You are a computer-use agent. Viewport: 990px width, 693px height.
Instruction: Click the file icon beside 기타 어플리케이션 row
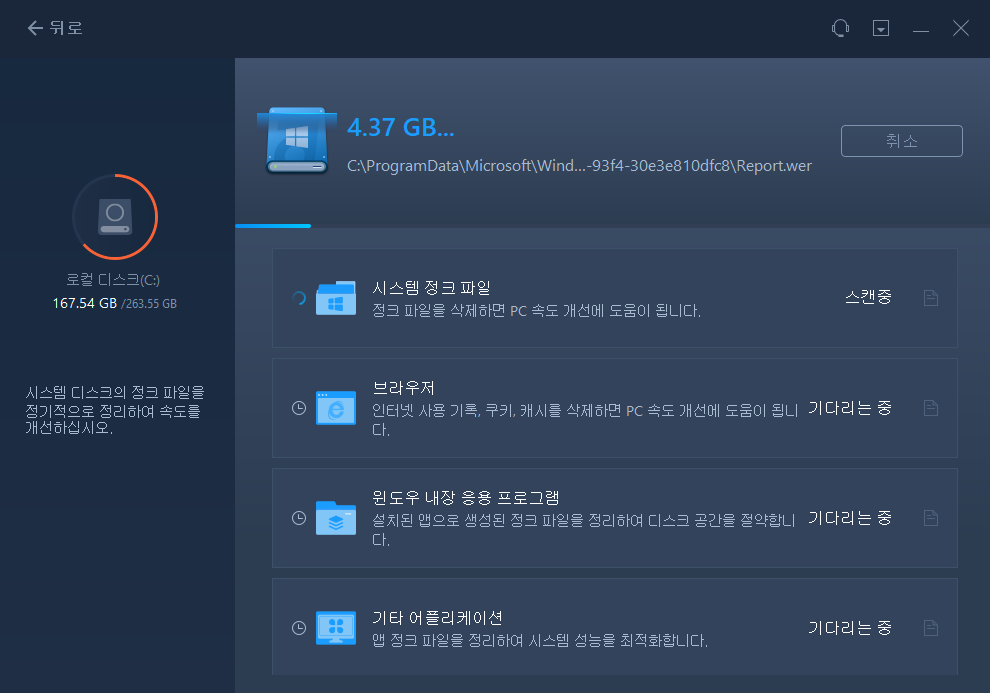930,627
